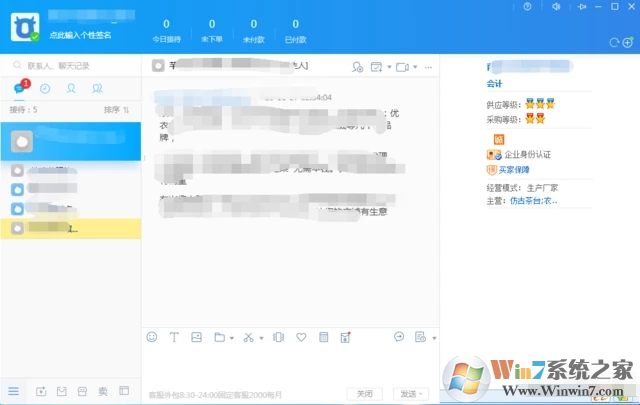Select the yellow highlighted conversation
640x405 pixels.
pos(71,228)
